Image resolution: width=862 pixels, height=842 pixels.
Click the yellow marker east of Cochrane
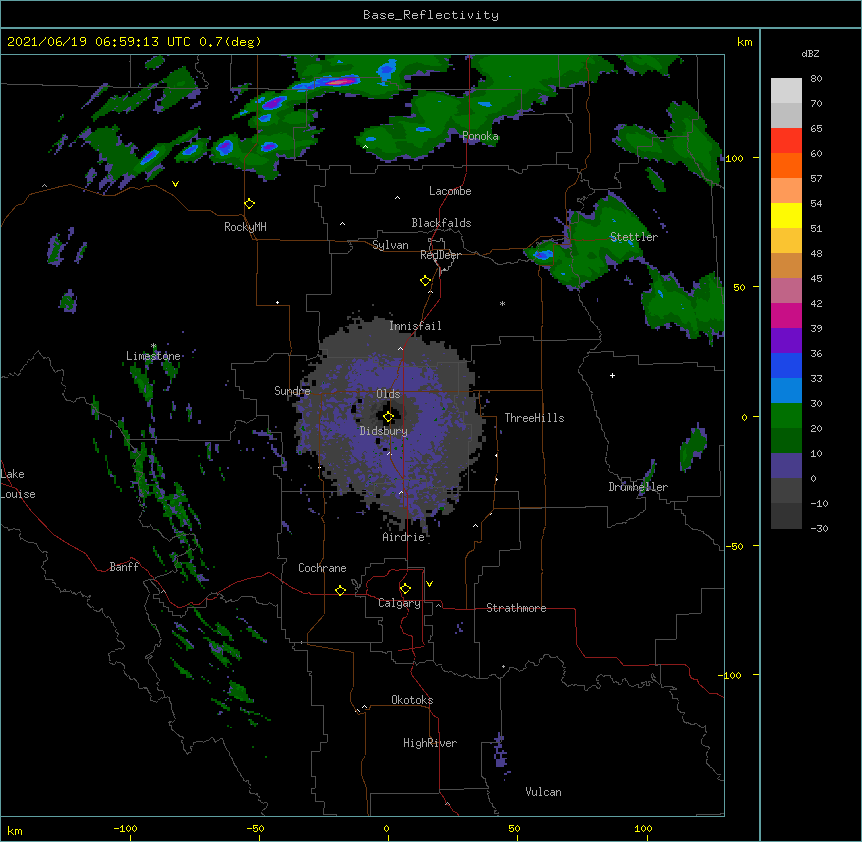pos(340,590)
